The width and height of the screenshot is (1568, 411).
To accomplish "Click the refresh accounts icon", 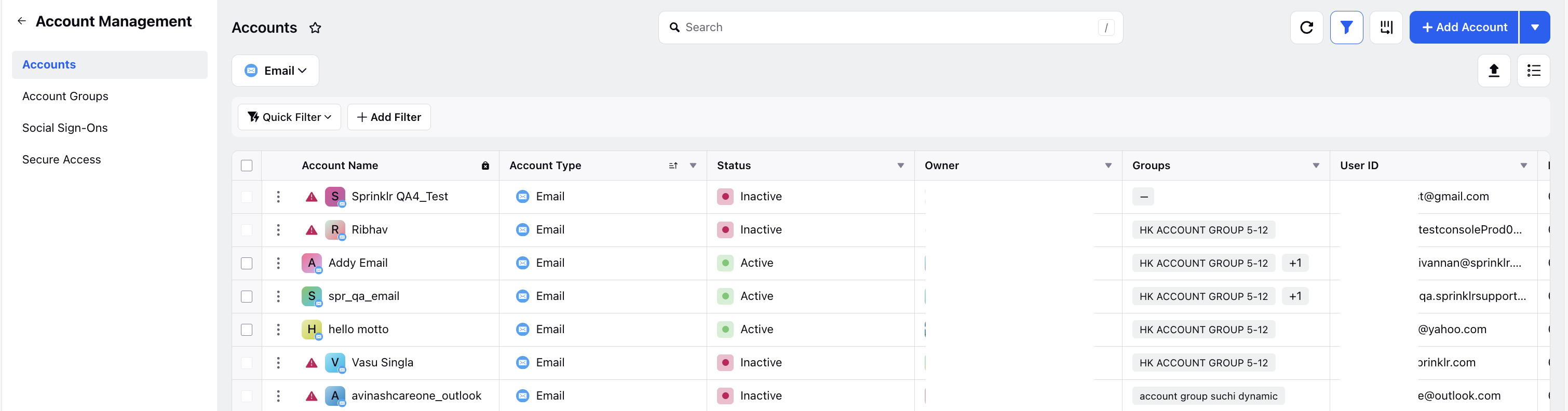I will point(1306,28).
